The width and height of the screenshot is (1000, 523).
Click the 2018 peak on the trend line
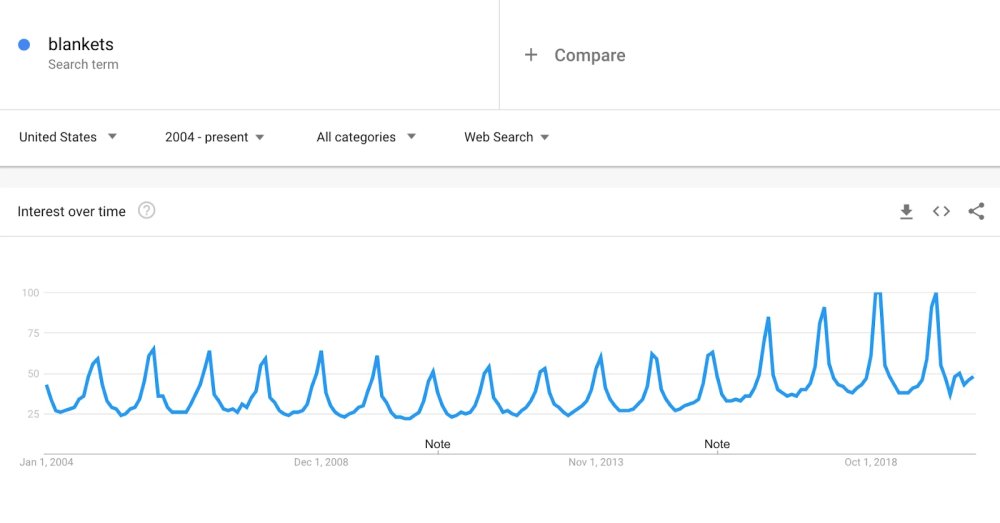coord(878,294)
